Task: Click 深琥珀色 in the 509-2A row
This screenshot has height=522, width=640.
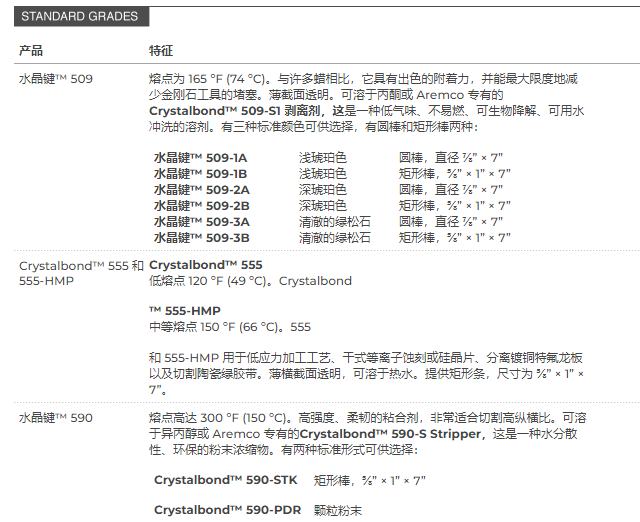Action: [x=322, y=190]
